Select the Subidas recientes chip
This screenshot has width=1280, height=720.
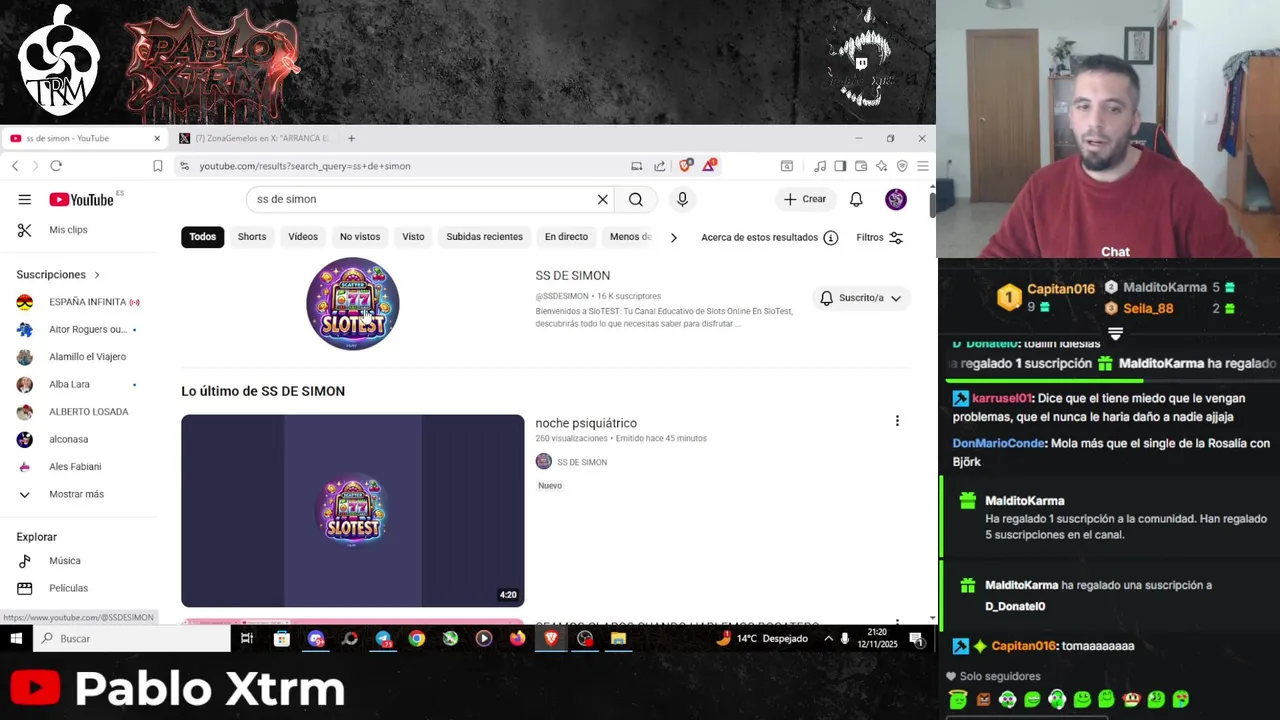tap(484, 237)
